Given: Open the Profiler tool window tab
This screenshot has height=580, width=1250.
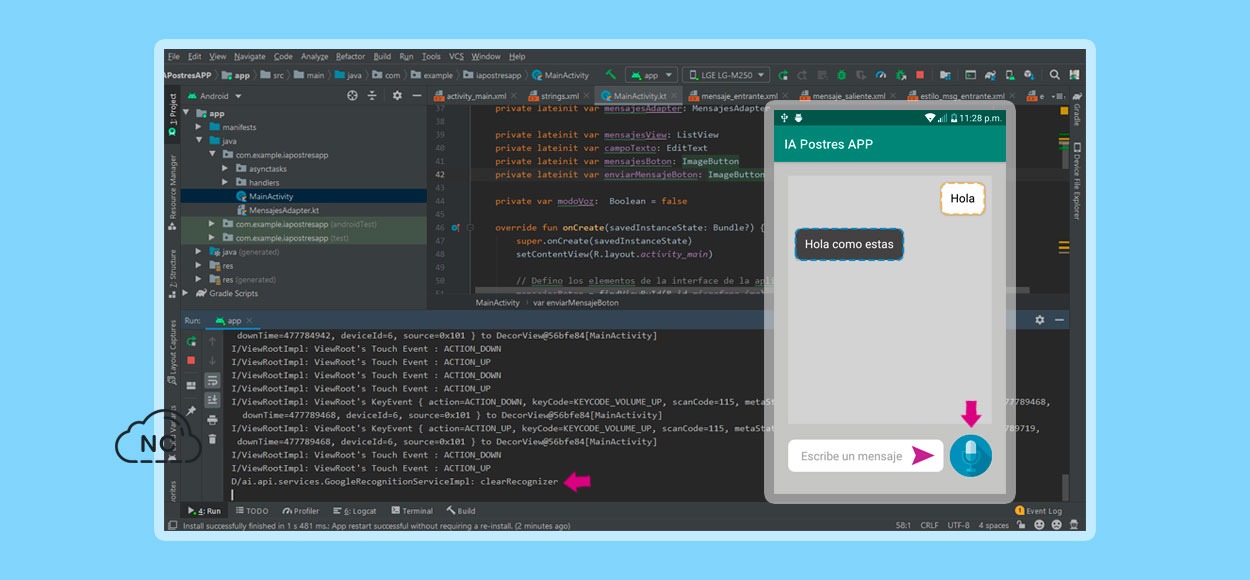Looking at the screenshot, I should [300, 511].
